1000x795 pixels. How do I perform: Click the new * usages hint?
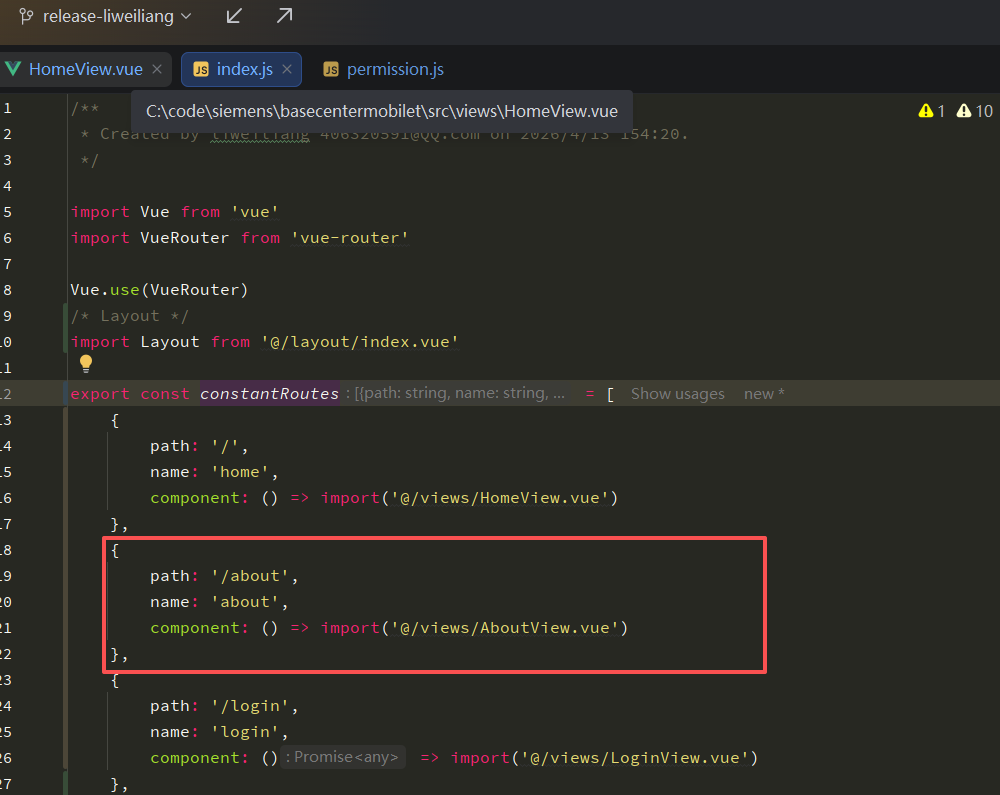[x=764, y=393]
